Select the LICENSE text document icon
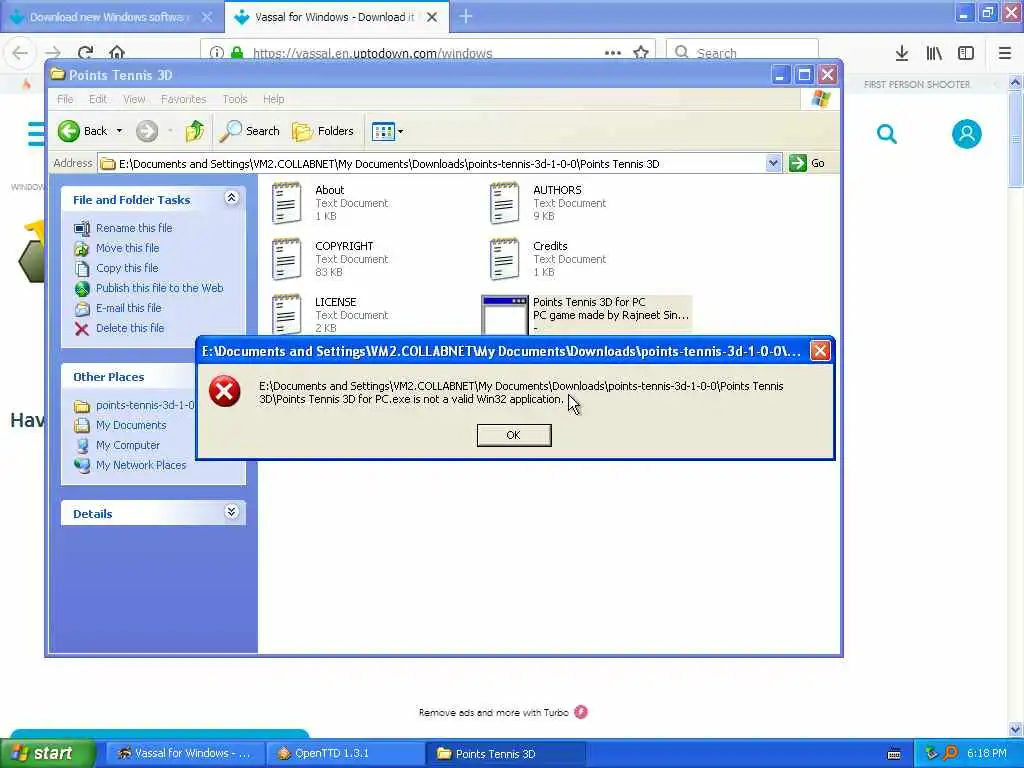The height and width of the screenshot is (768, 1024). [x=286, y=314]
